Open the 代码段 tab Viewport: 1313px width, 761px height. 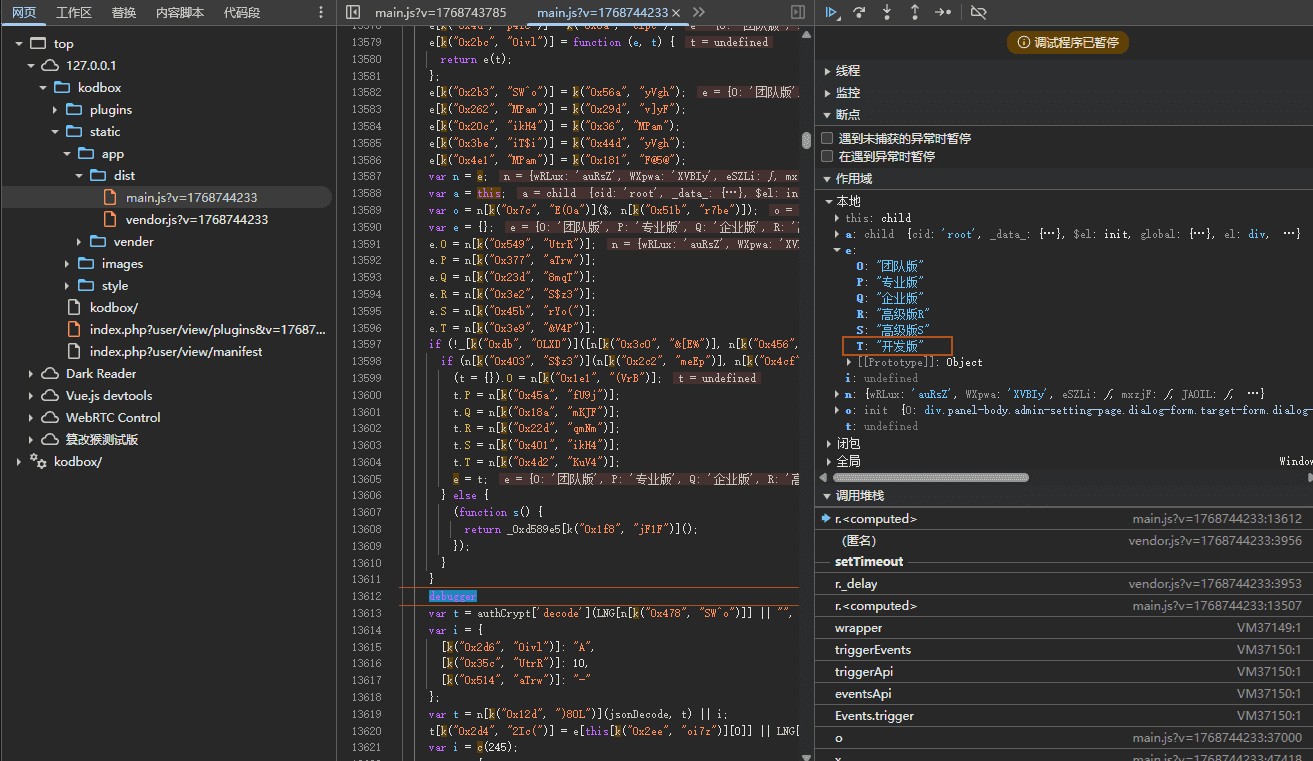pyautogui.click(x=242, y=12)
